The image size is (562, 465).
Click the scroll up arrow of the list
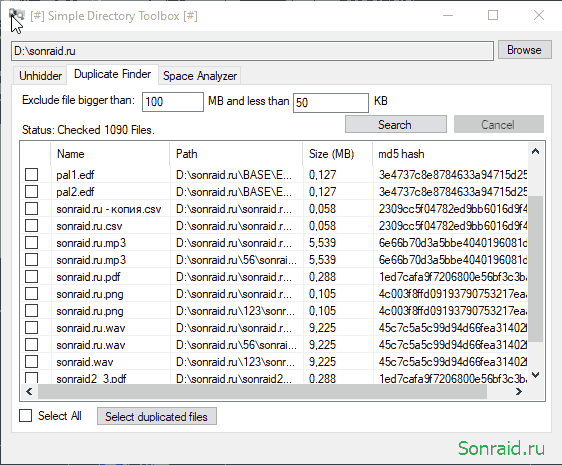pos(535,151)
